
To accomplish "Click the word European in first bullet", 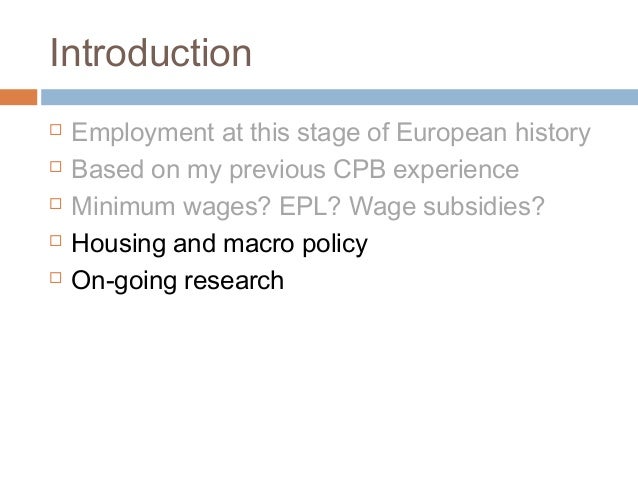I will [x=452, y=134].
